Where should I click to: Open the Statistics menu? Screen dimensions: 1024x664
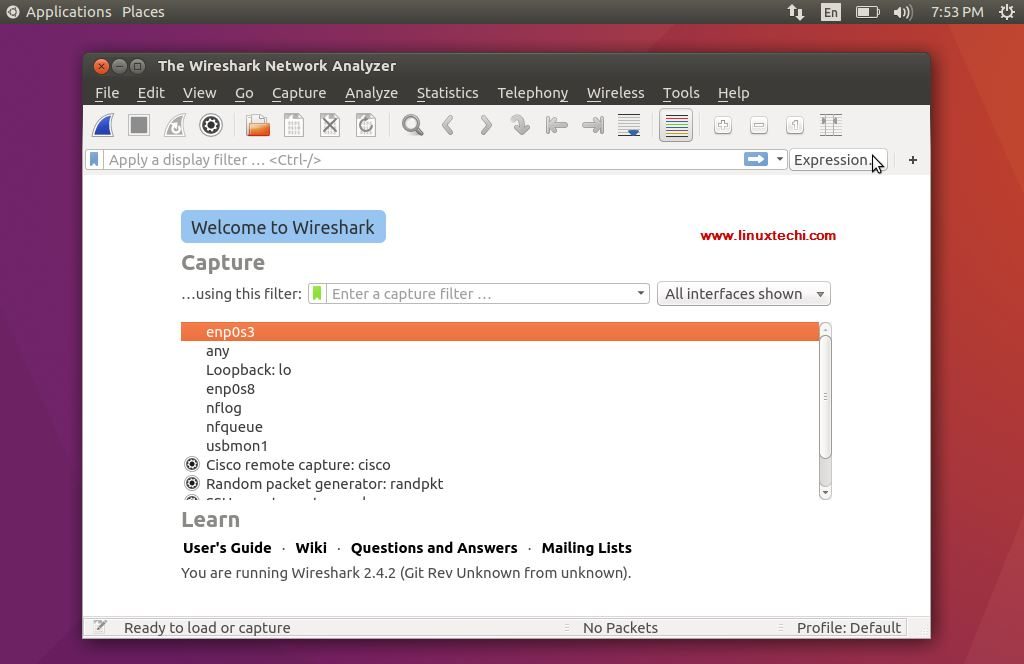[447, 92]
